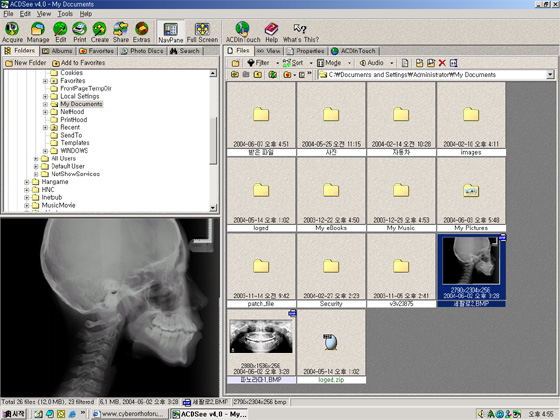Open the Filter dropdown arrow
This screenshot has width=560, height=420.
278,63
